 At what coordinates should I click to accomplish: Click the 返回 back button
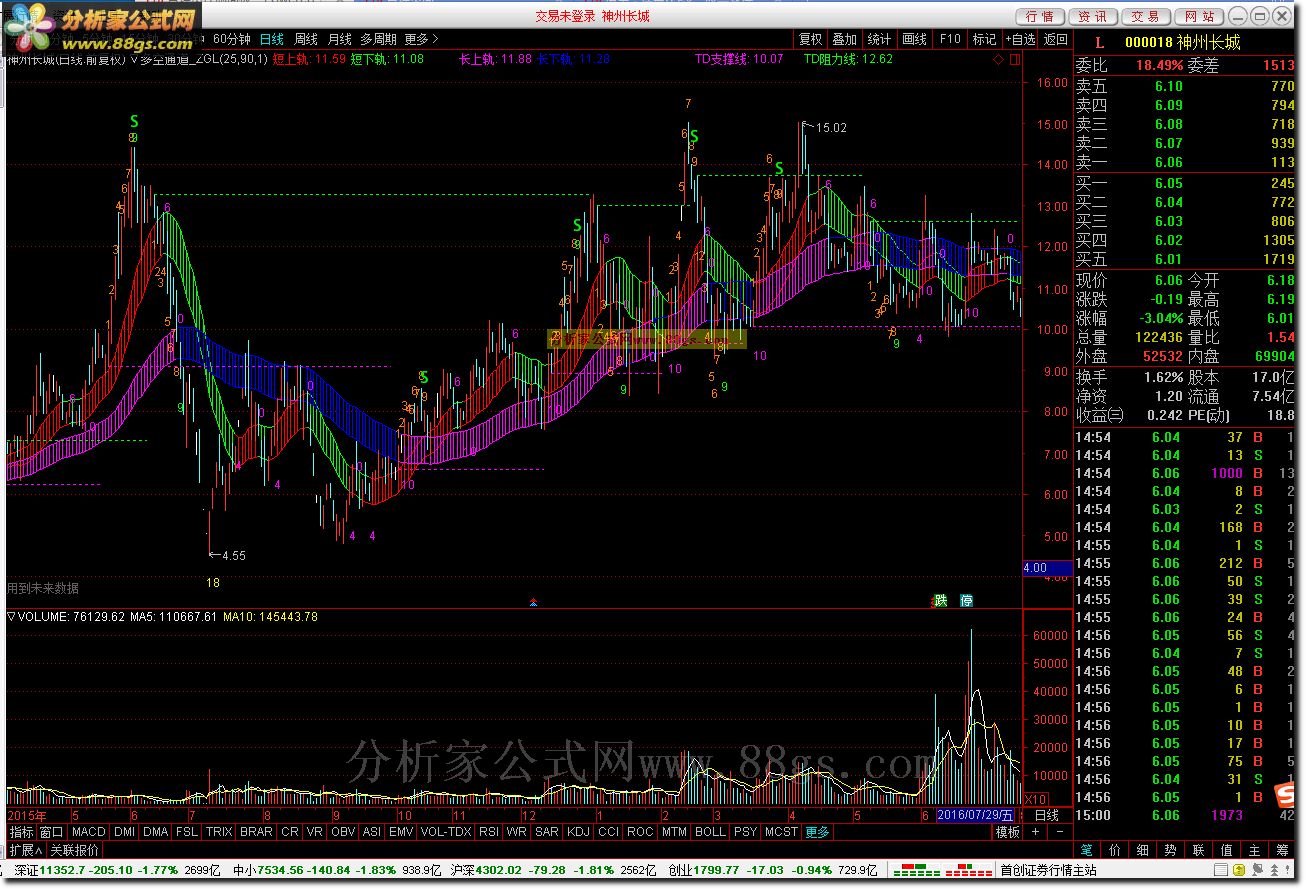pyautogui.click(x=1056, y=39)
